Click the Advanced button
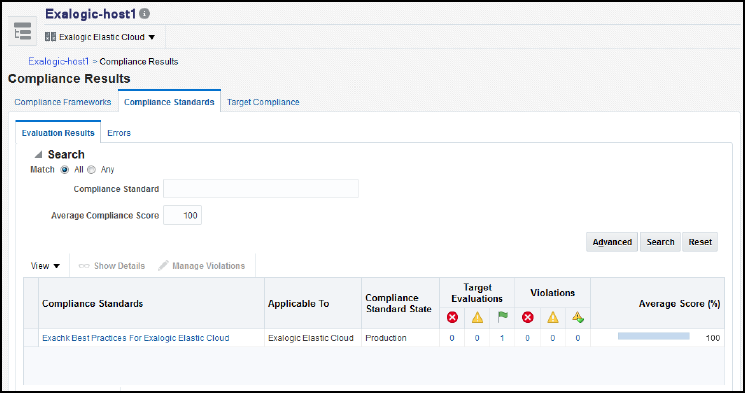 [612, 242]
